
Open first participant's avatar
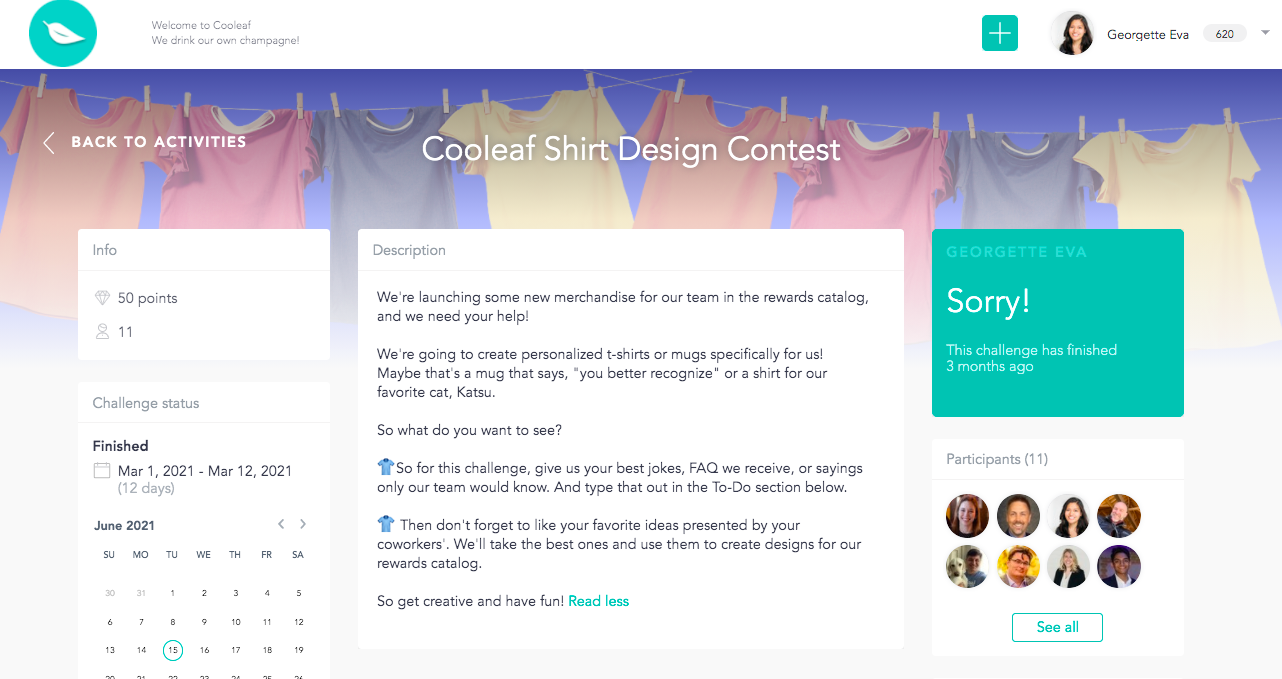coord(967,516)
